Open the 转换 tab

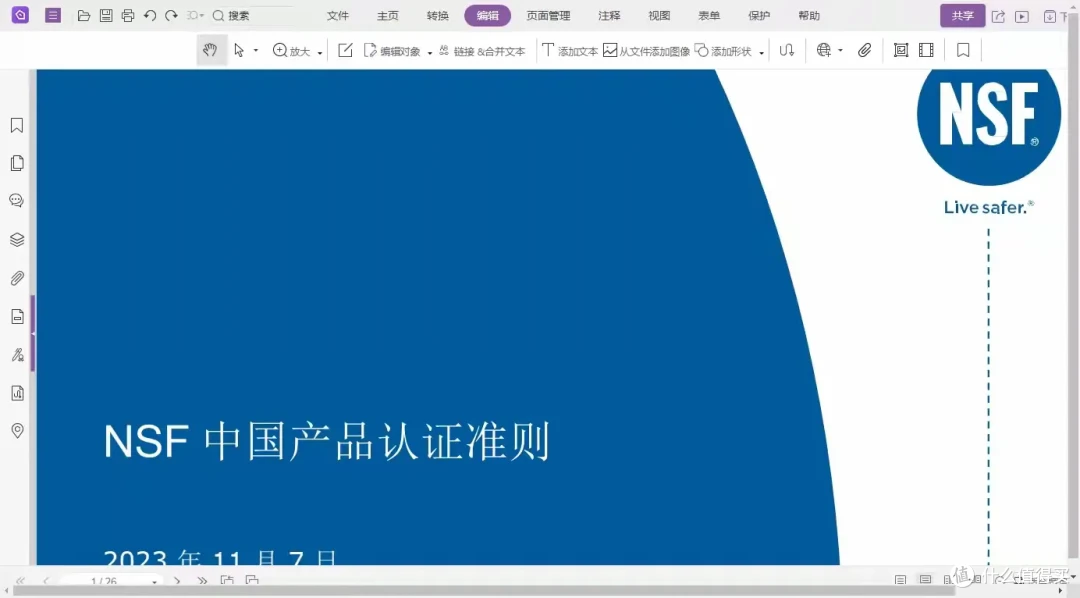pyautogui.click(x=437, y=15)
